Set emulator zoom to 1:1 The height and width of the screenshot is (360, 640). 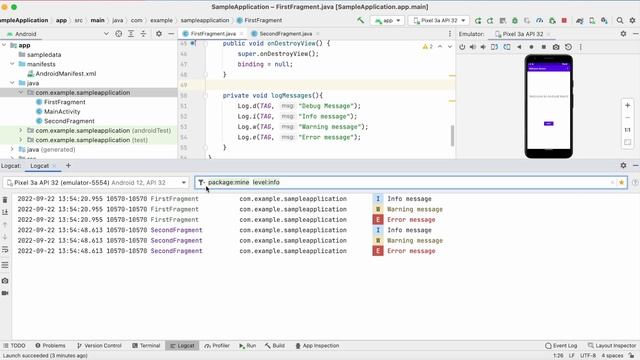click(x=627, y=130)
